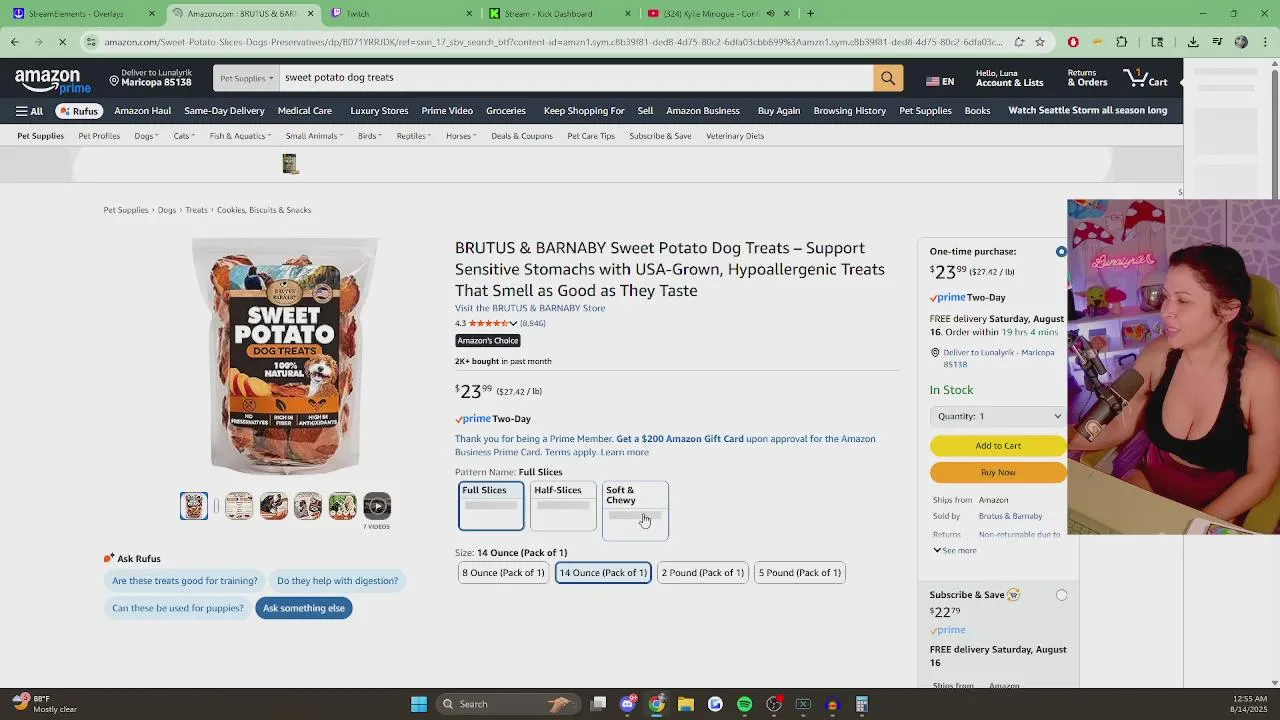Viewport: 1280px width, 720px height.
Task: Open OBS Studio from the taskbar
Action: tap(773, 704)
